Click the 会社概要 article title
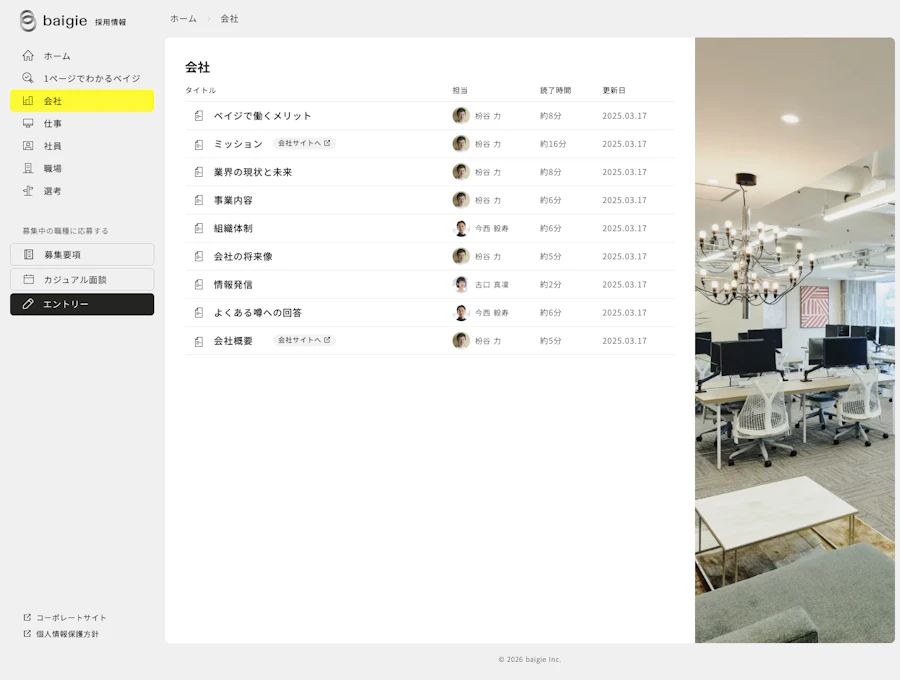 [233, 341]
